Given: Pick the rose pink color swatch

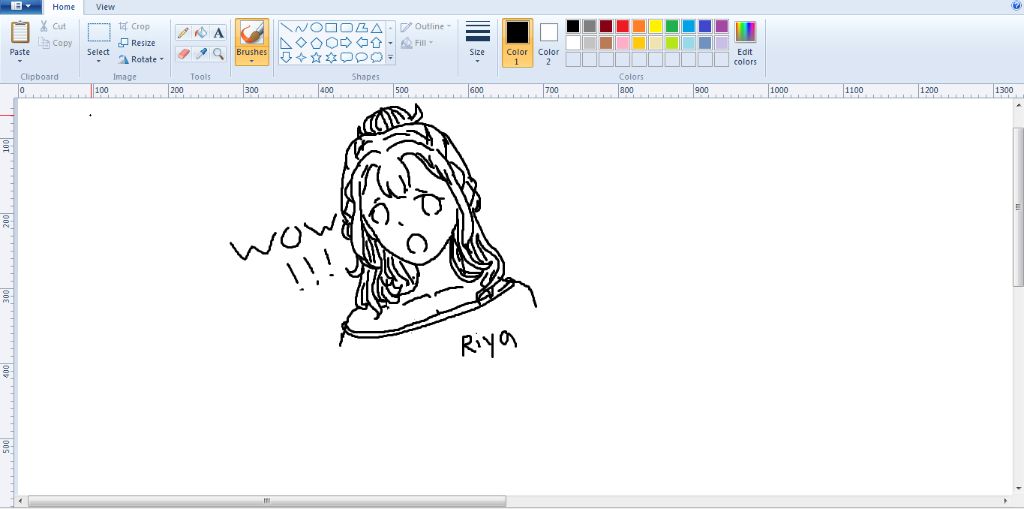Looking at the screenshot, I should [622, 42].
